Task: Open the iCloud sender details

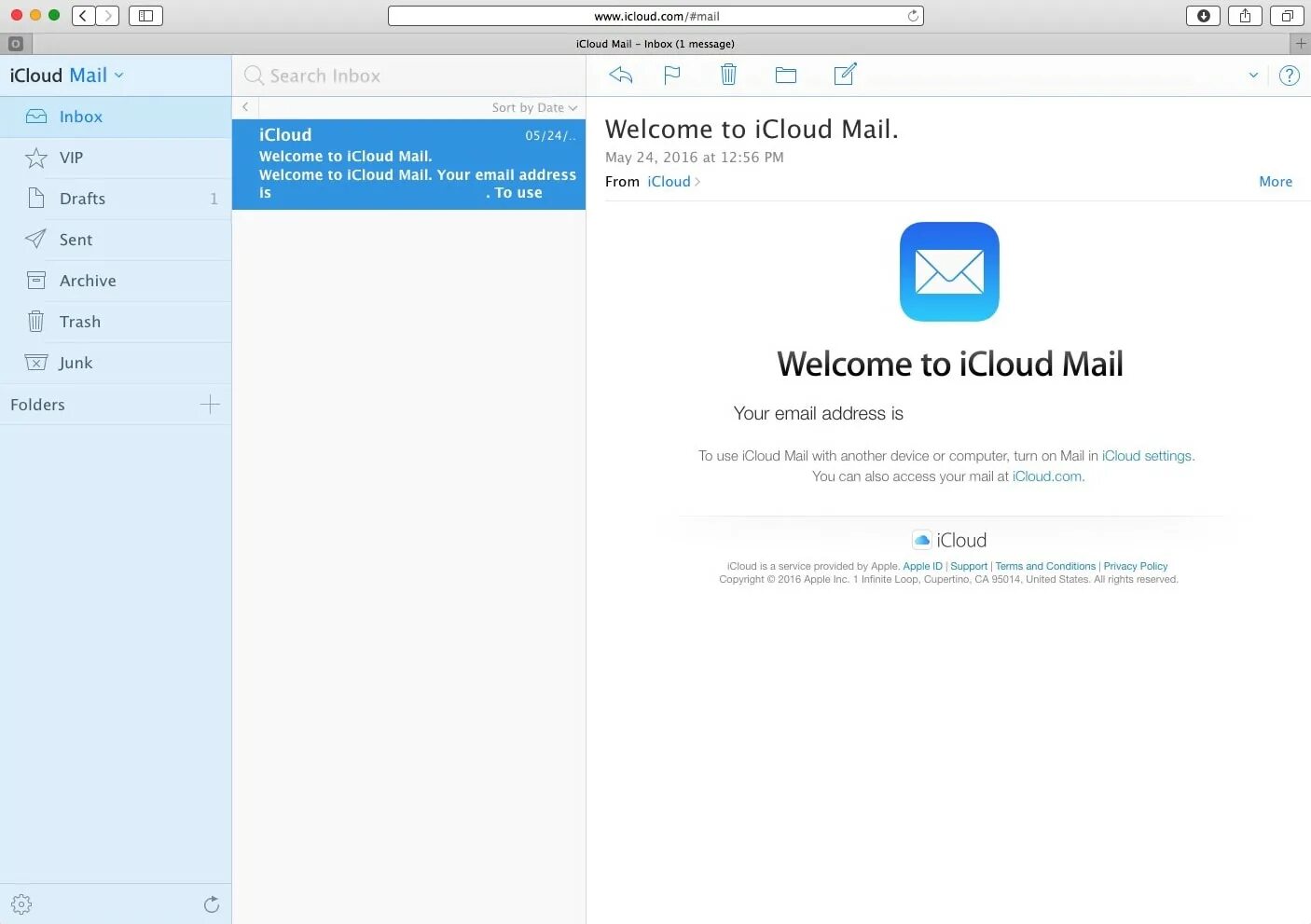Action: [x=673, y=181]
